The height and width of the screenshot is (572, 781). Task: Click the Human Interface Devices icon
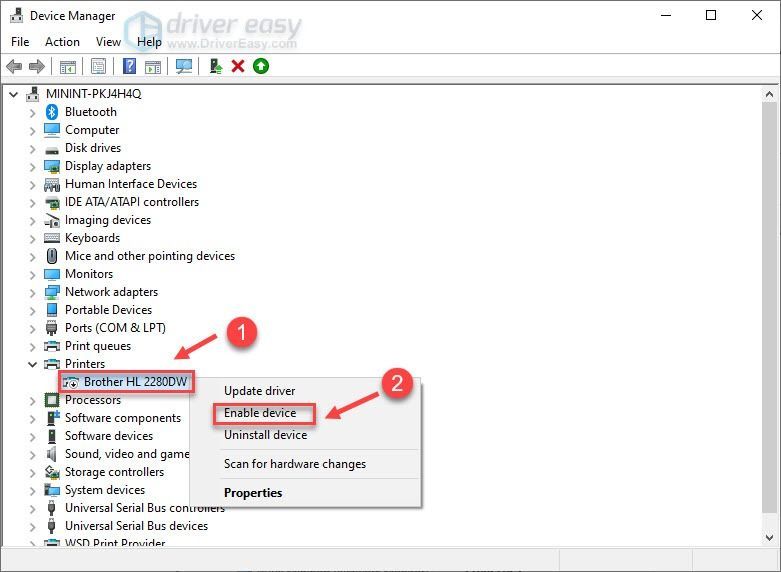click(52, 184)
